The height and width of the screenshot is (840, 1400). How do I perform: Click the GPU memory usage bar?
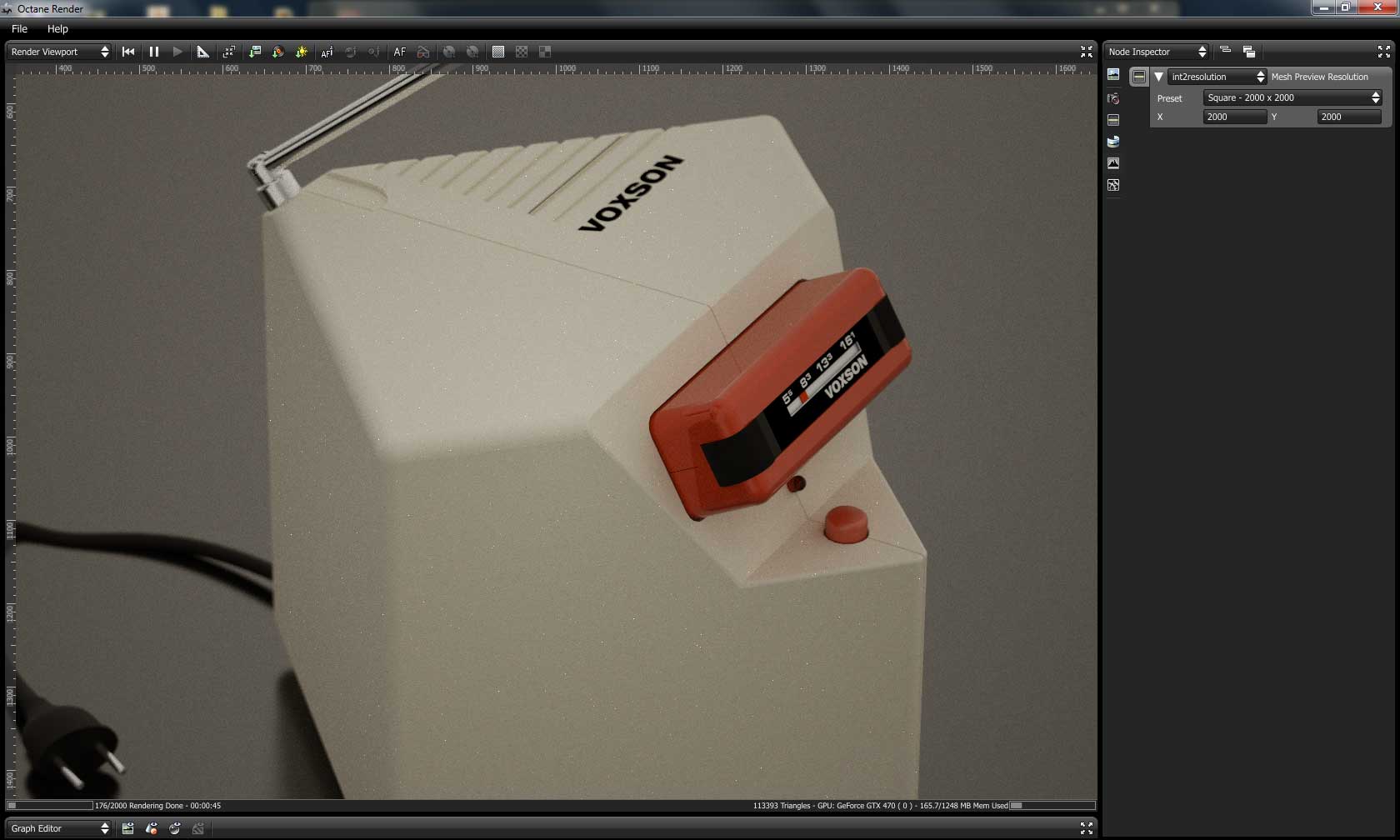point(1052,806)
